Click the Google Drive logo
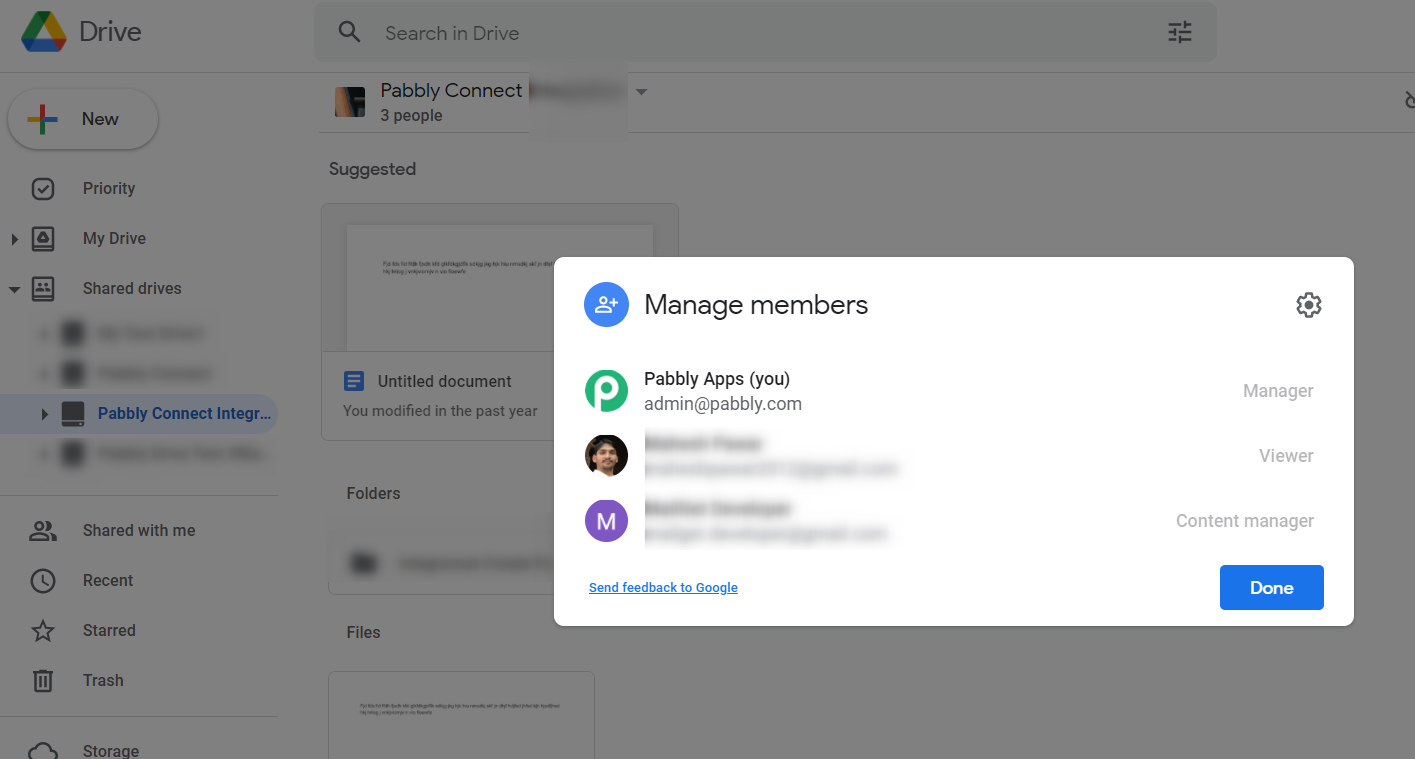The height and width of the screenshot is (759, 1415). coord(44,32)
